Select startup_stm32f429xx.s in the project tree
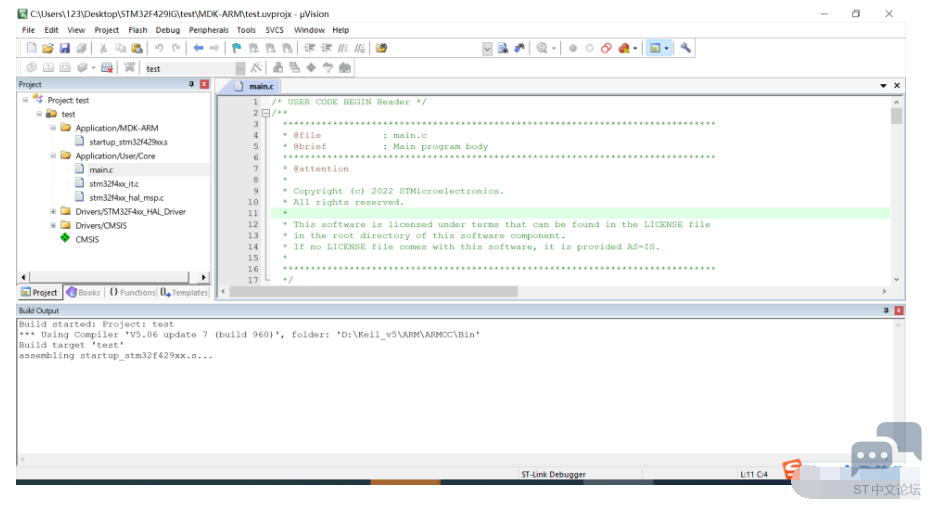This screenshot has height=505, width=930. tap(128, 142)
